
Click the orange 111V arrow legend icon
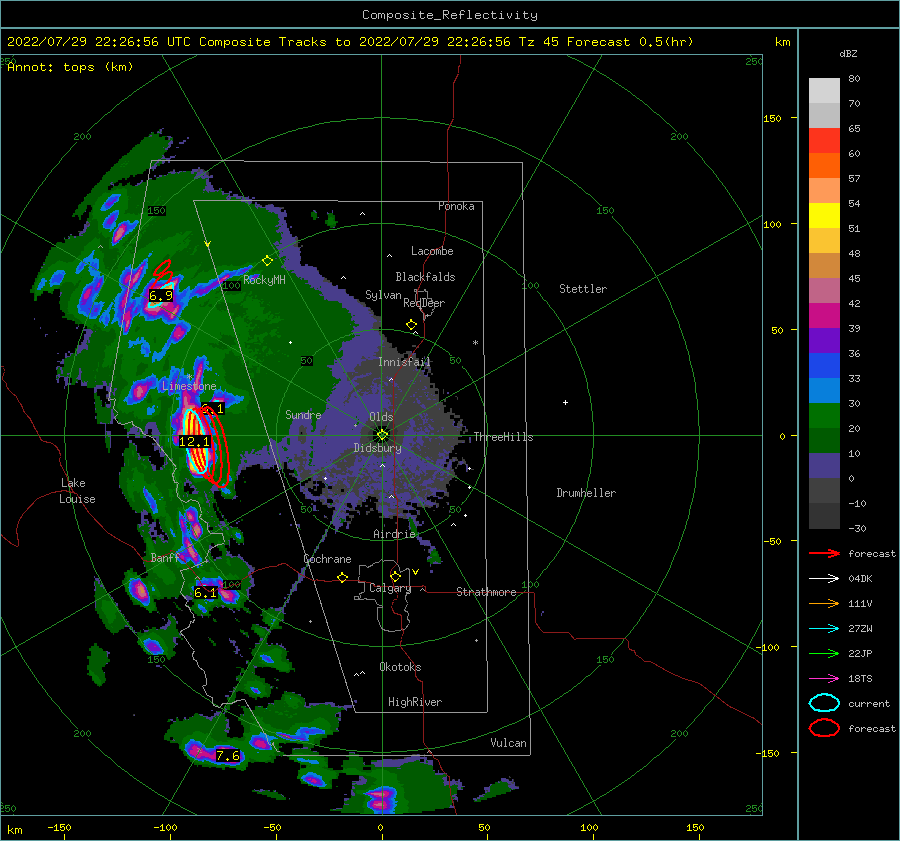824,603
